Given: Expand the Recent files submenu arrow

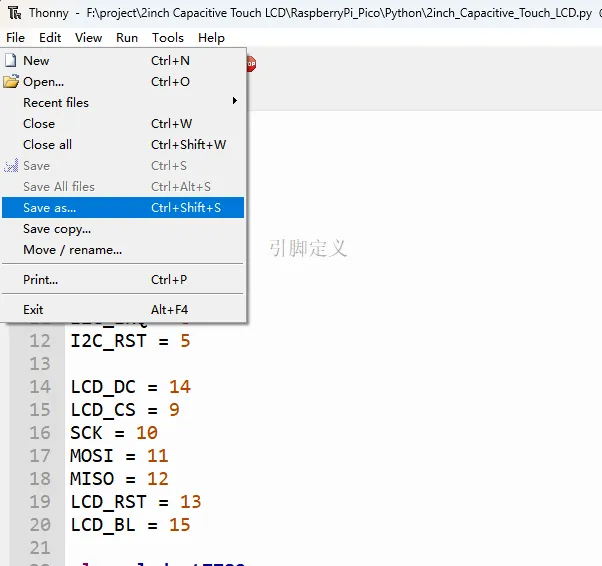Looking at the screenshot, I should pos(235,101).
